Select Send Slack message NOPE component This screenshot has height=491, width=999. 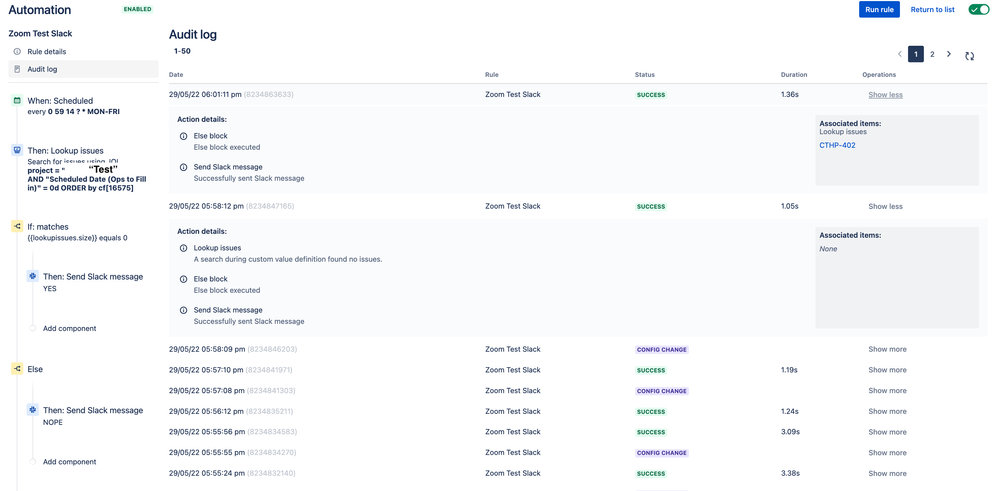click(92, 410)
